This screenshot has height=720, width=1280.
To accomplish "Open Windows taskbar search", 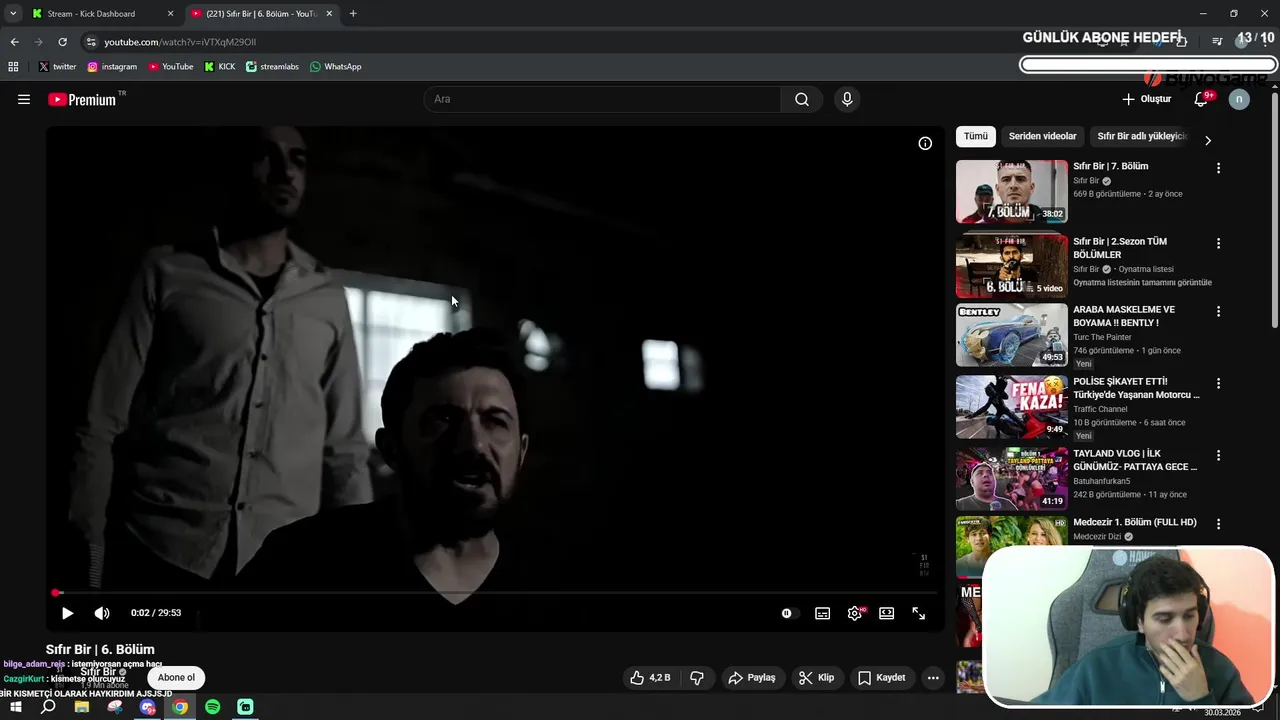I will (48, 707).
